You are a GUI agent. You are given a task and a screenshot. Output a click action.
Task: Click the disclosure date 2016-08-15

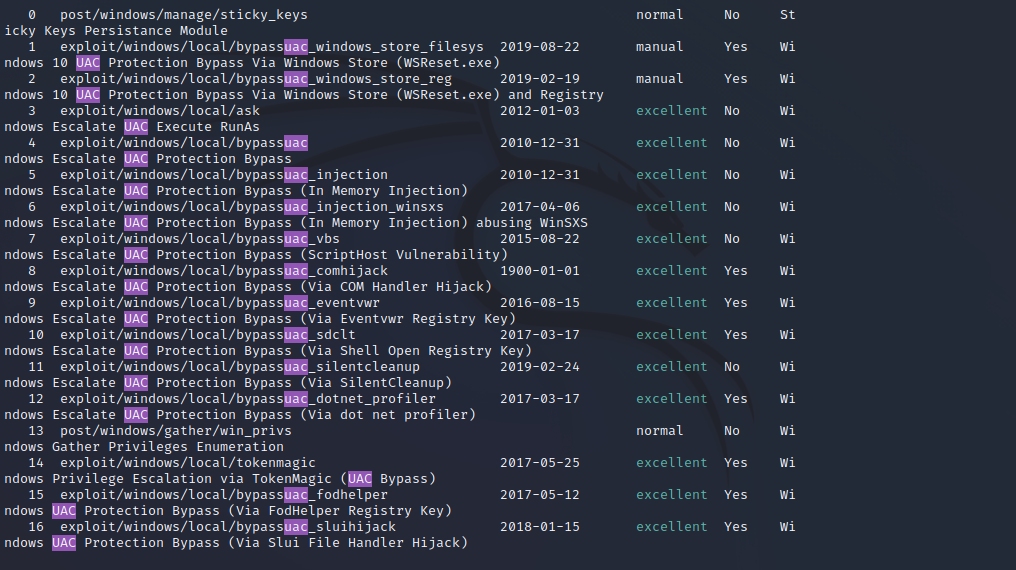(x=540, y=303)
